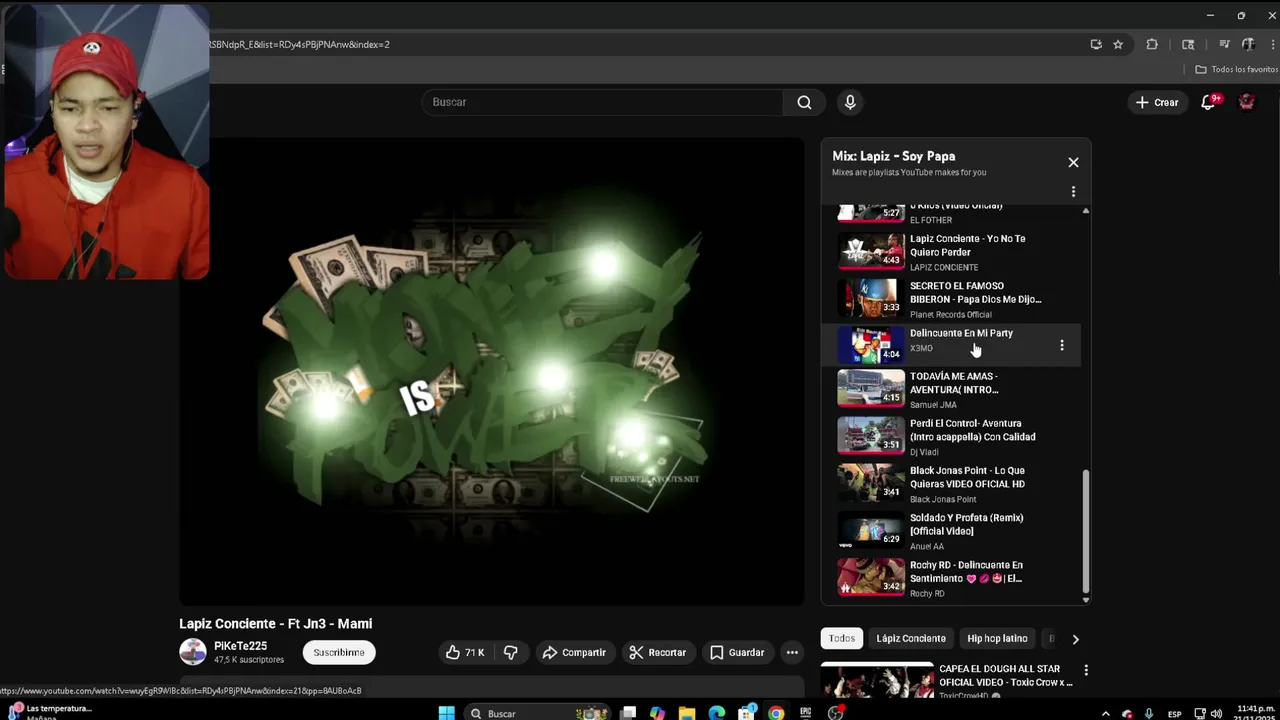The image size is (1280, 720).
Task: Open Google Chrome from the taskbar
Action: pos(776,713)
